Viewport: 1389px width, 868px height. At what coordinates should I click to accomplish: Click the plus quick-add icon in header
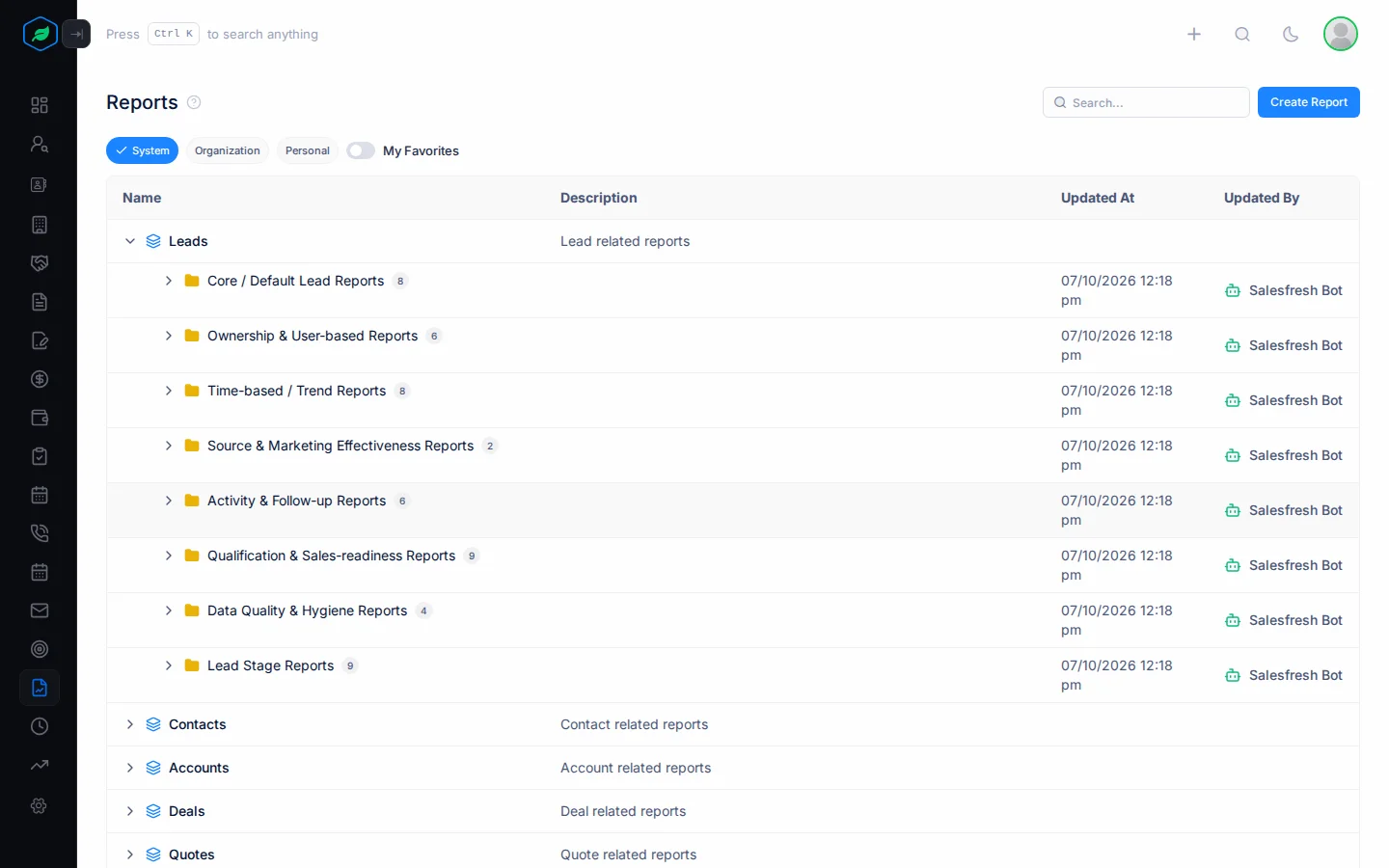tap(1194, 34)
